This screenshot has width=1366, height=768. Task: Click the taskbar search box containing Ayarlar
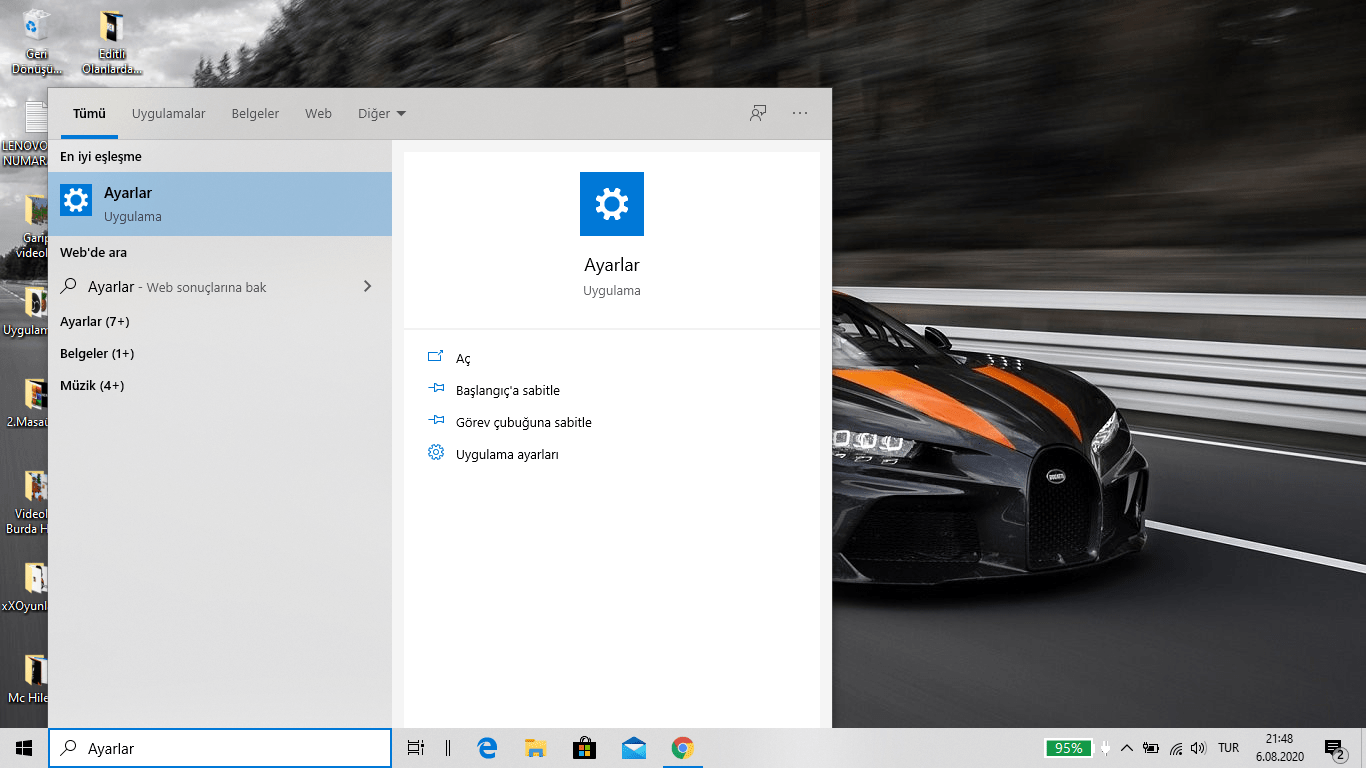point(220,748)
